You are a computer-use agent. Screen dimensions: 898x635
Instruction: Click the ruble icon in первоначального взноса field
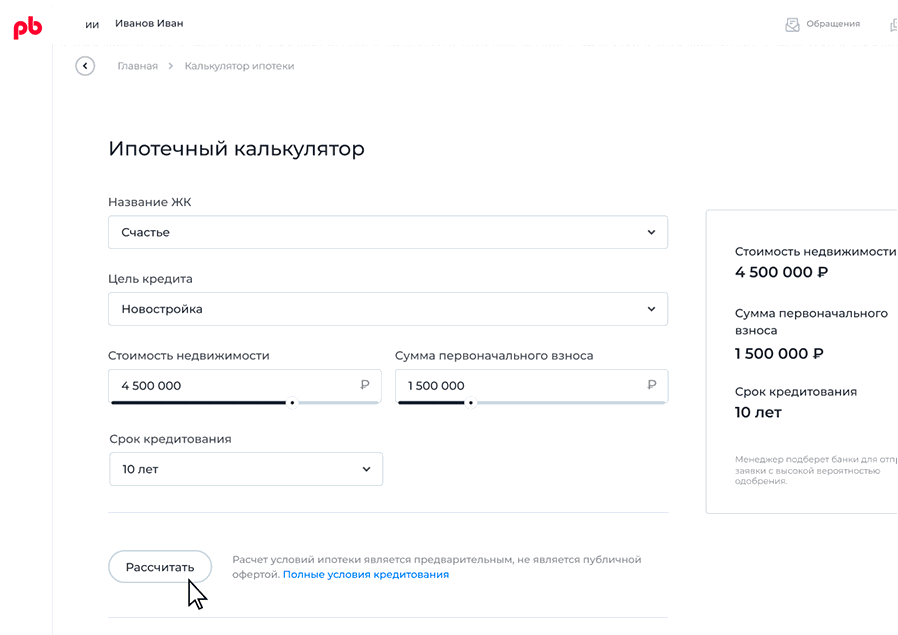tap(652, 384)
